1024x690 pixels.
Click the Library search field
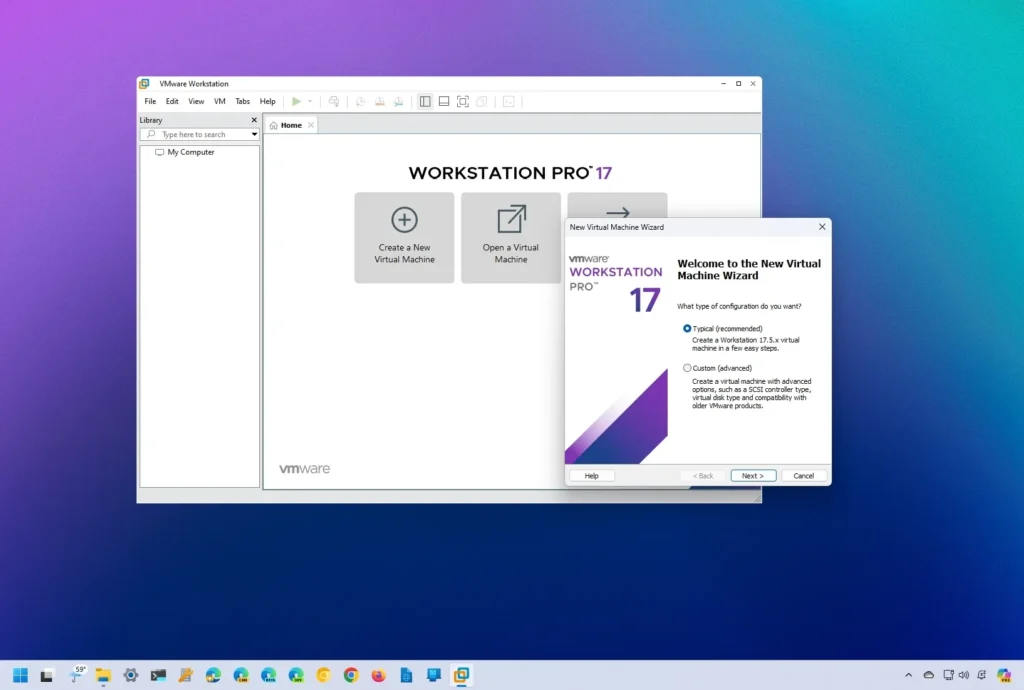(200, 134)
